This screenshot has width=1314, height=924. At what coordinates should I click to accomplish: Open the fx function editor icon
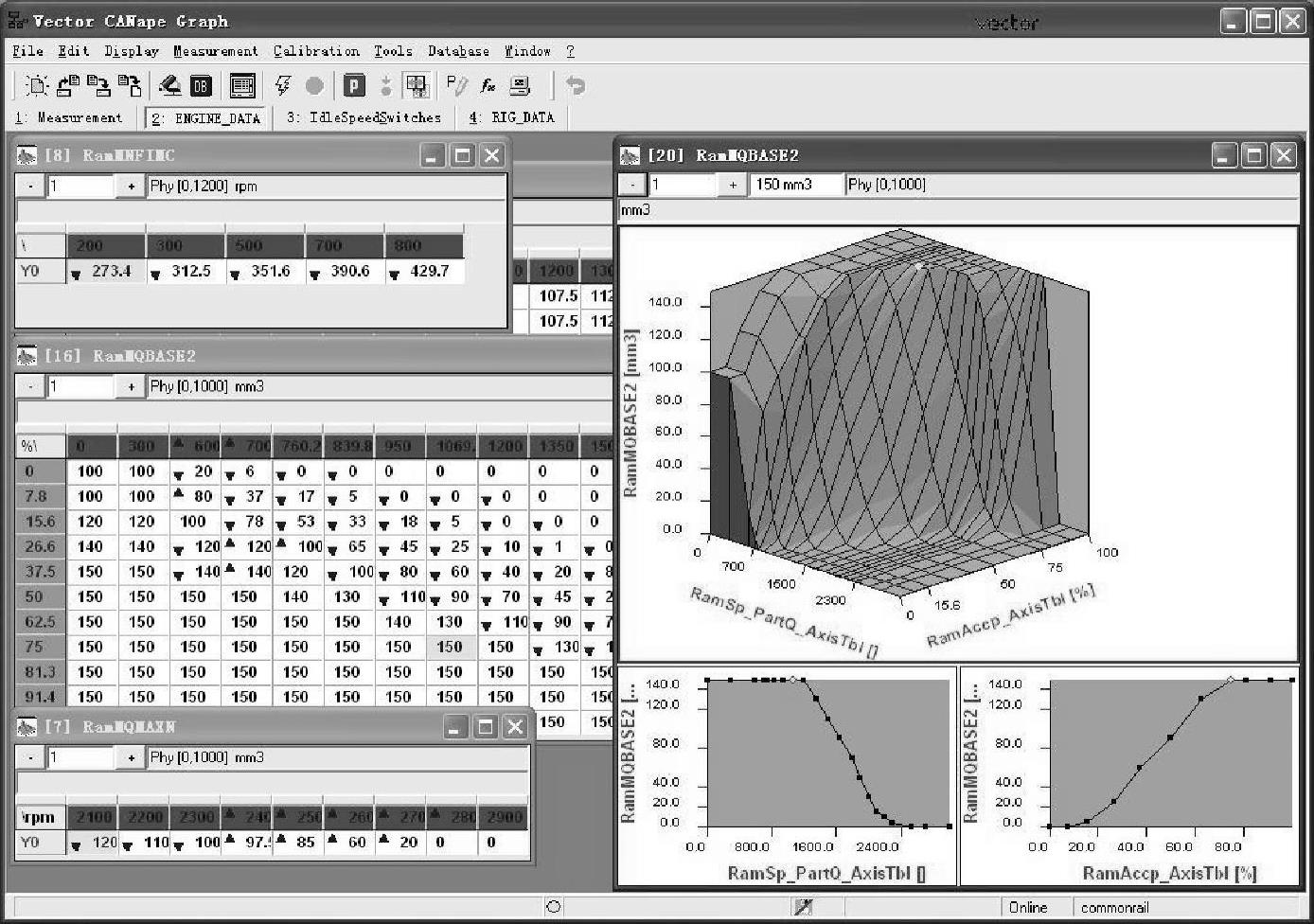[x=488, y=86]
